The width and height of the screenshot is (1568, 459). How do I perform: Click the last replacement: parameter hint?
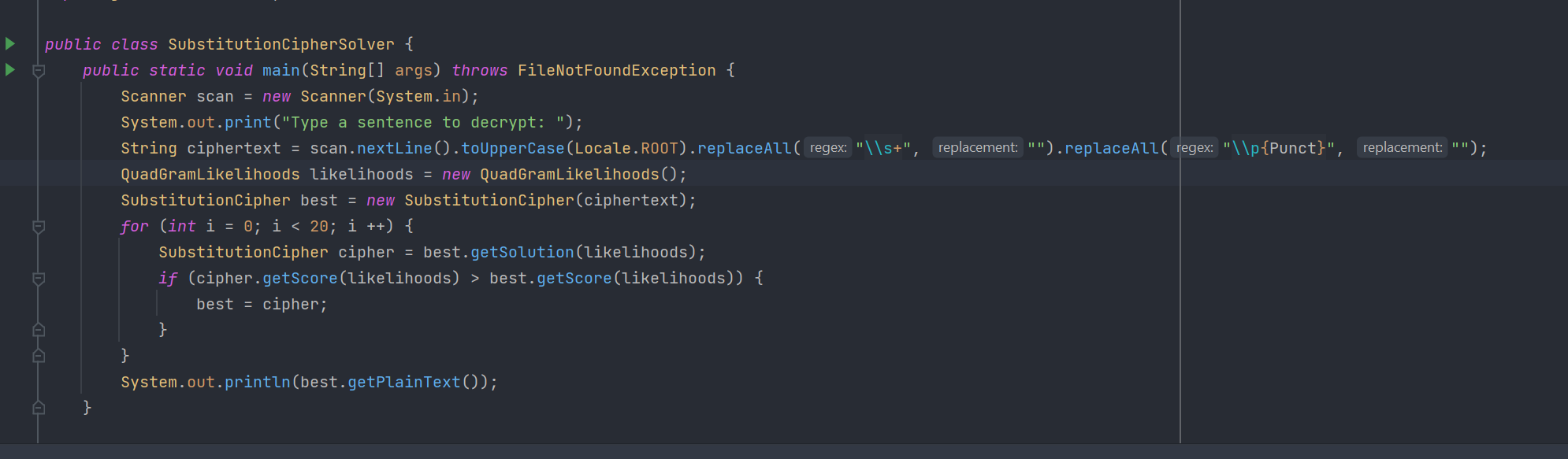(1403, 148)
